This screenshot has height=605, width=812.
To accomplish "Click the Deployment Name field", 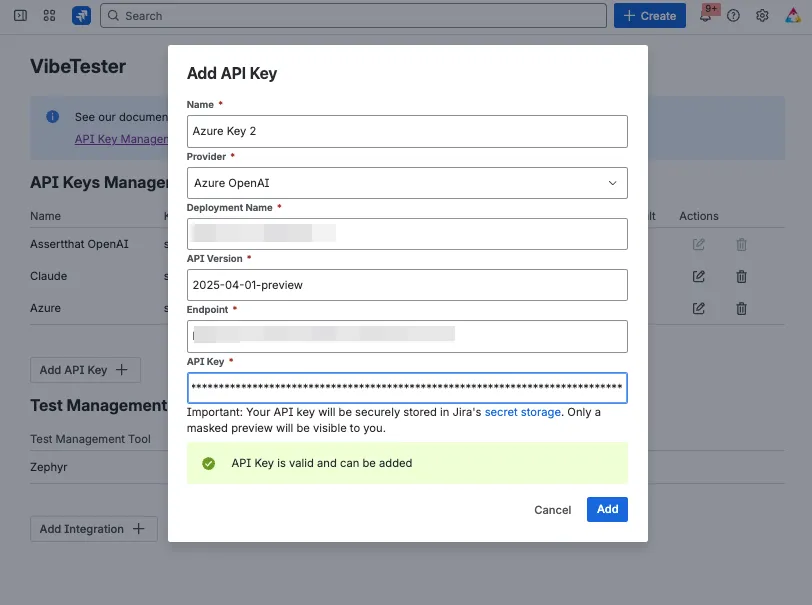I will [407, 234].
